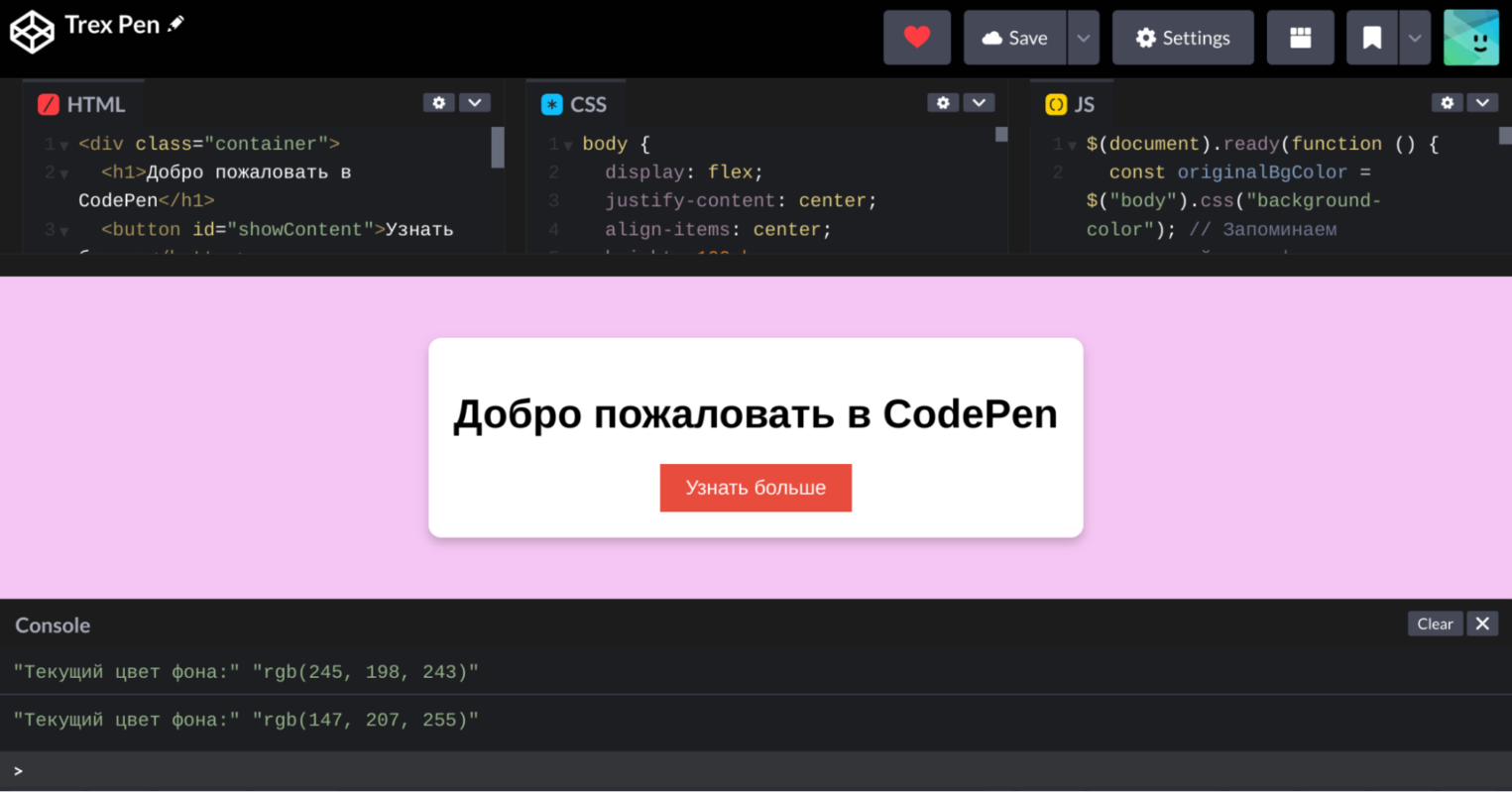Open CSS editor gear settings
This screenshot has height=792, width=1512.
click(x=943, y=103)
